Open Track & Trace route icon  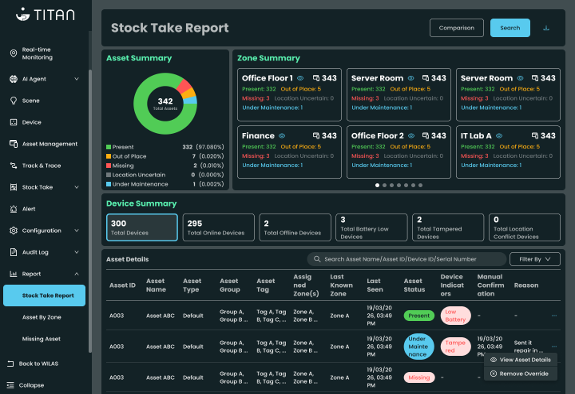click(13, 165)
